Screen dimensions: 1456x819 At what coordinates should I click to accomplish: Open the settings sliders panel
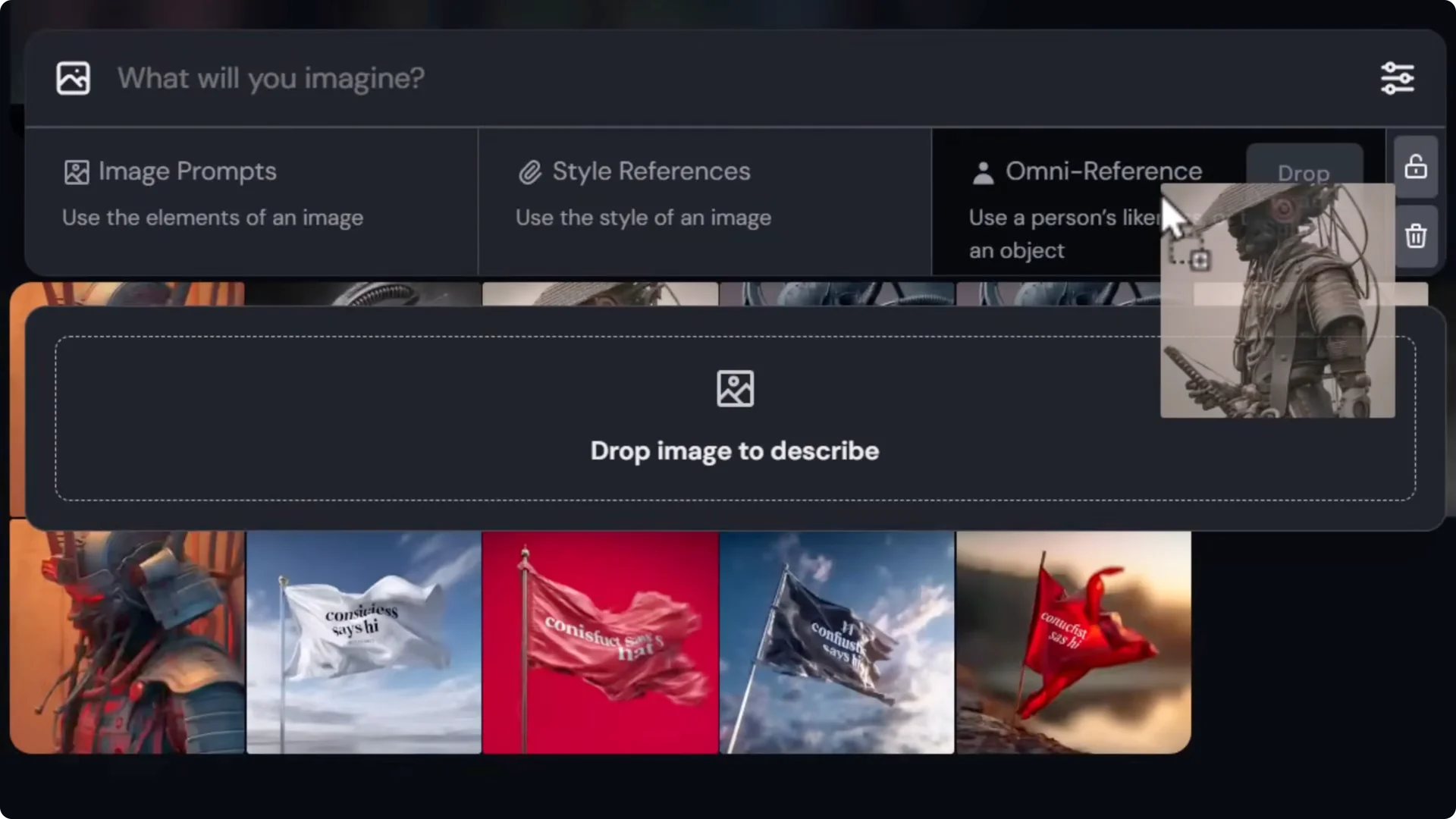pyautogui.click(x=1399, y=77)
